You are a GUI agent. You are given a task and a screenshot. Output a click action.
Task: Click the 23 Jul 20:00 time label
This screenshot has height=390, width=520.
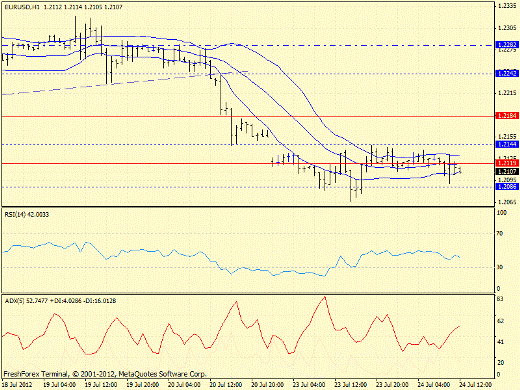coord(392,385)
